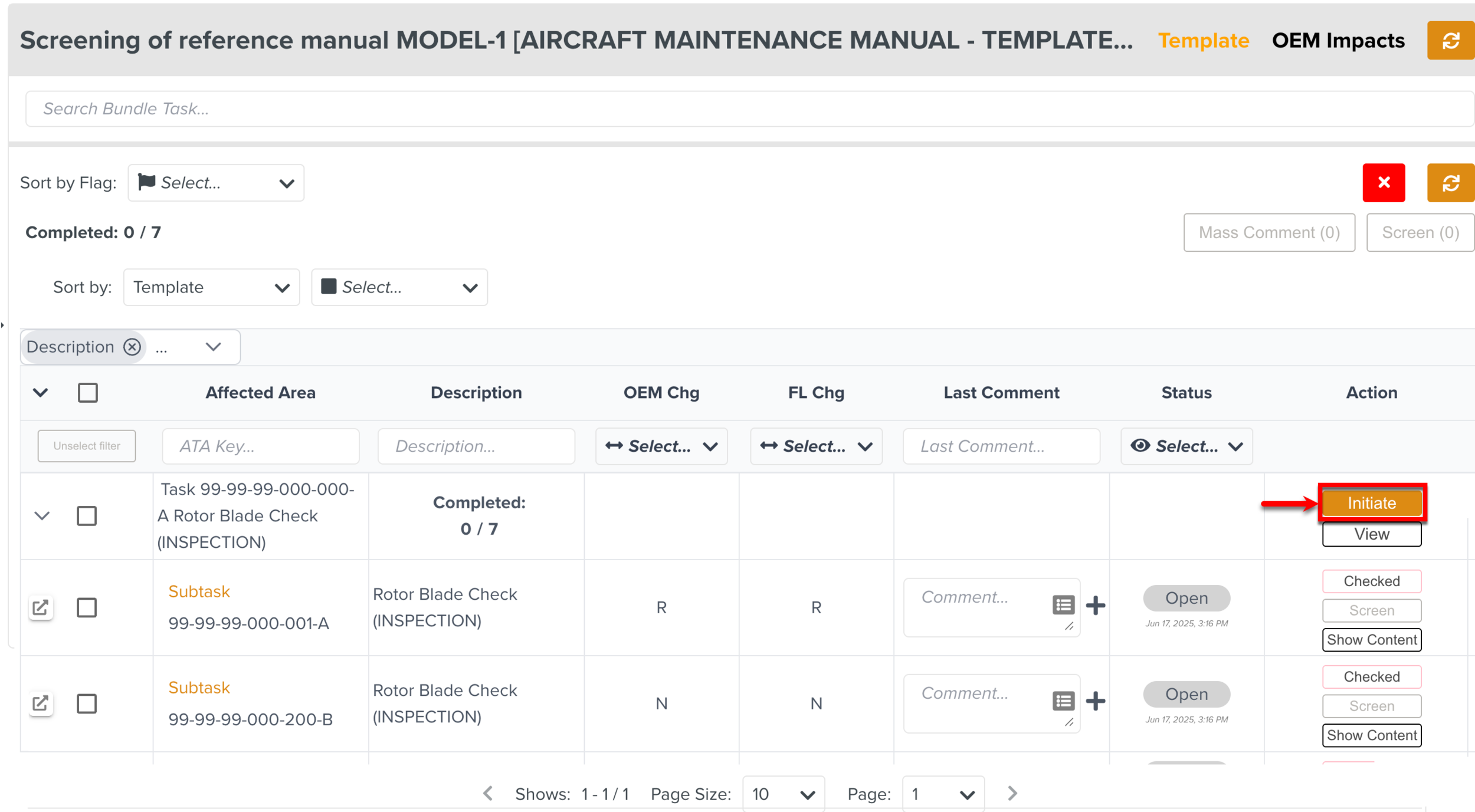Open the Sort by Template dropdown
The width and height of the screenshot is (1475, 812).
pos(211,287)
